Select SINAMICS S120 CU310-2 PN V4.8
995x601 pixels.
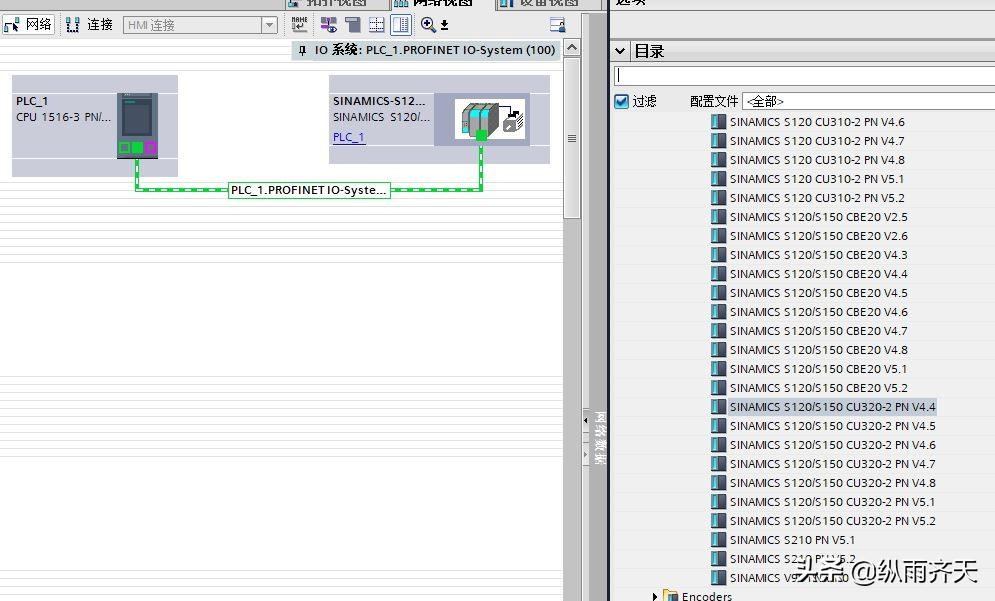pos(817,160)
